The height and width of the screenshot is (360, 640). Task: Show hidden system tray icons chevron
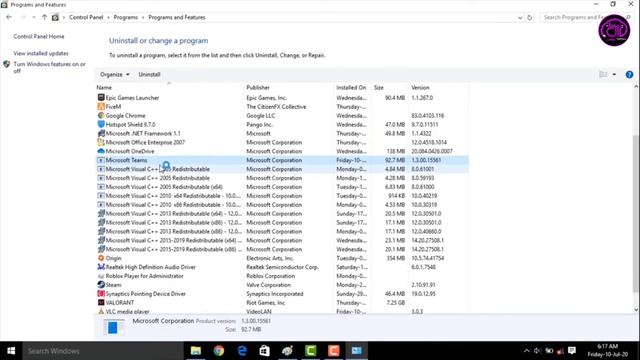pos(527,351)
